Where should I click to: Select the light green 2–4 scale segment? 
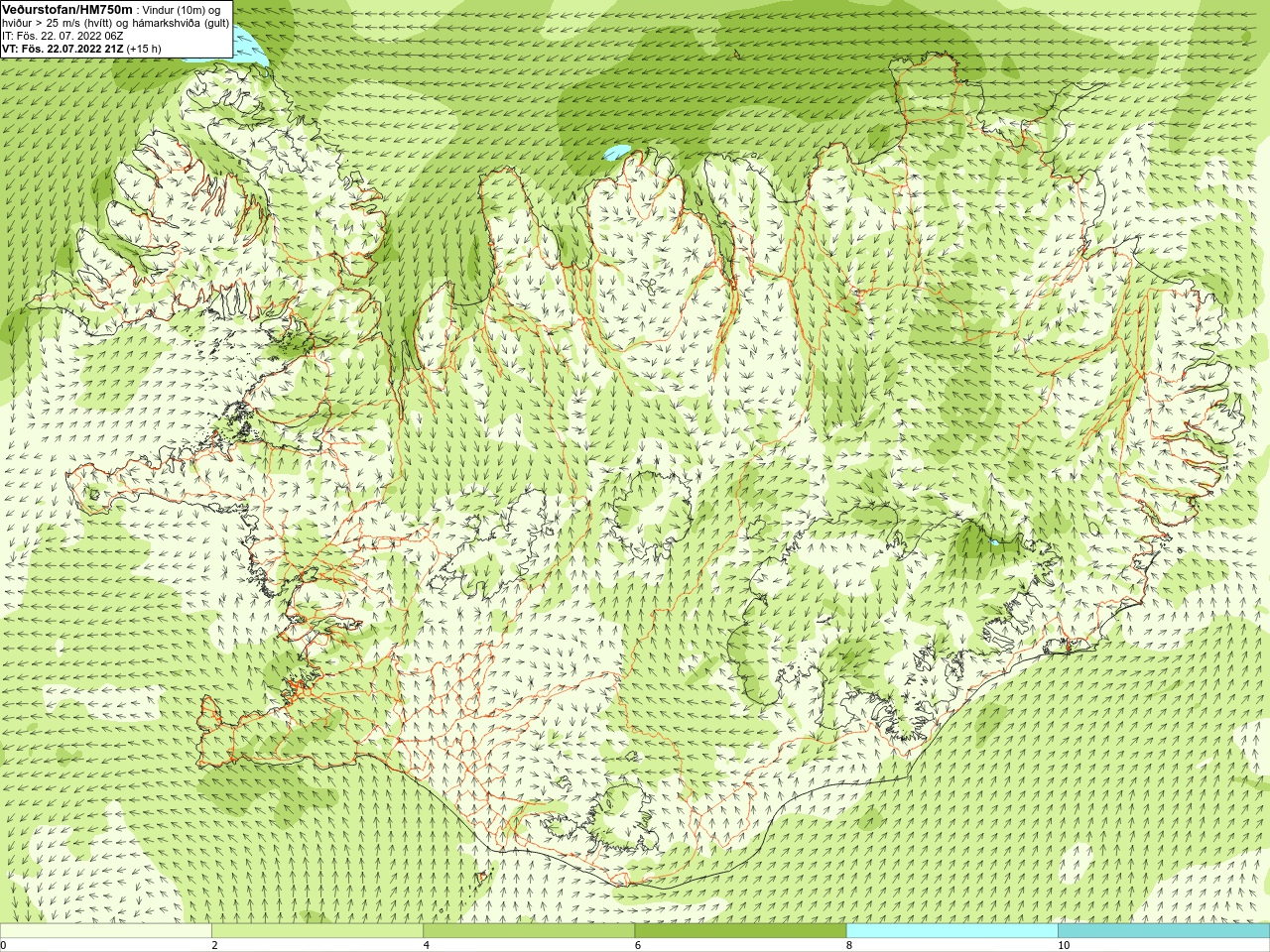point(317,931)
